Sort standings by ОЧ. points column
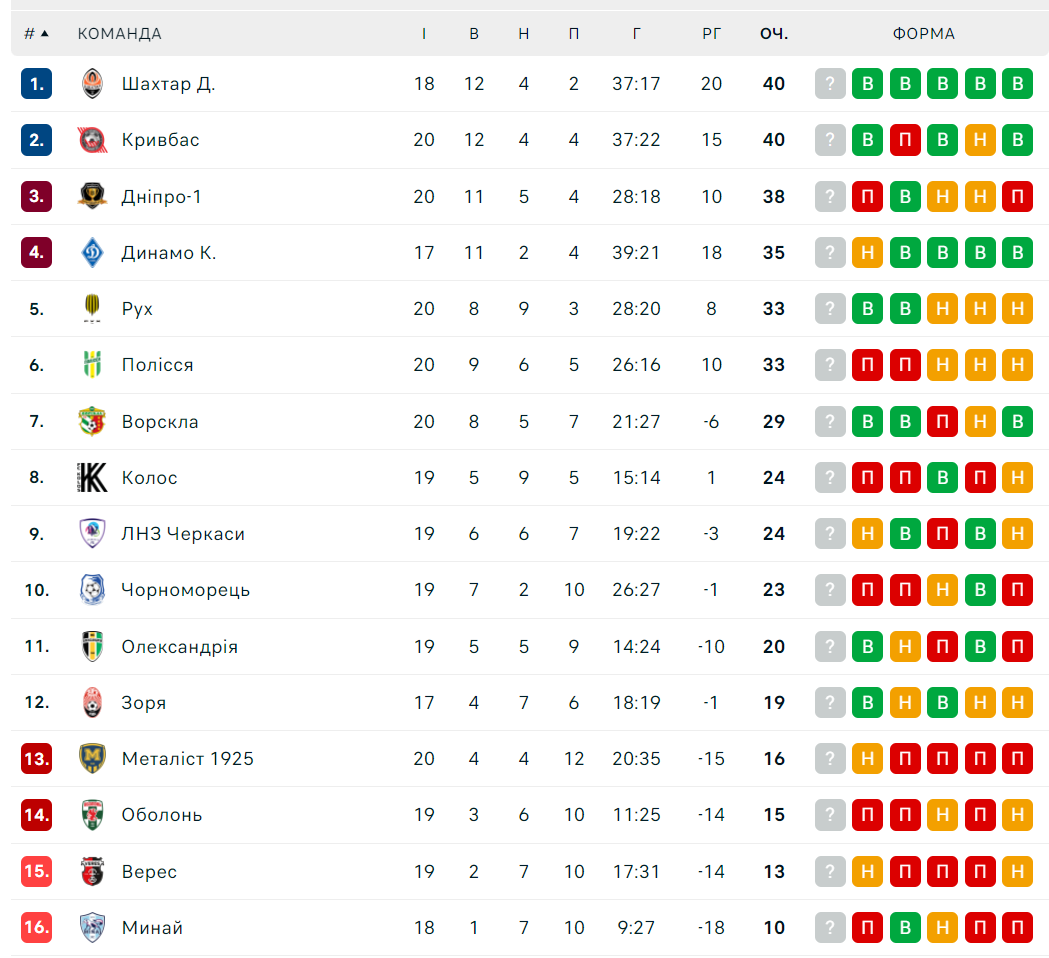The width and height of the screenshot is (1049, 958). [774, 33]
